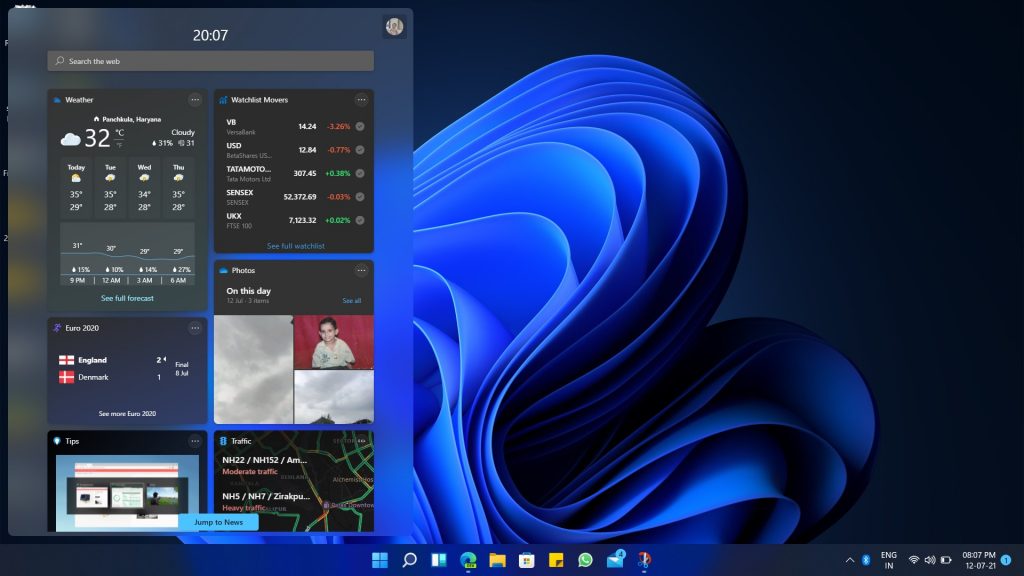
Task: Open the profile avatar atop the widgets panel
Action: 394,26
